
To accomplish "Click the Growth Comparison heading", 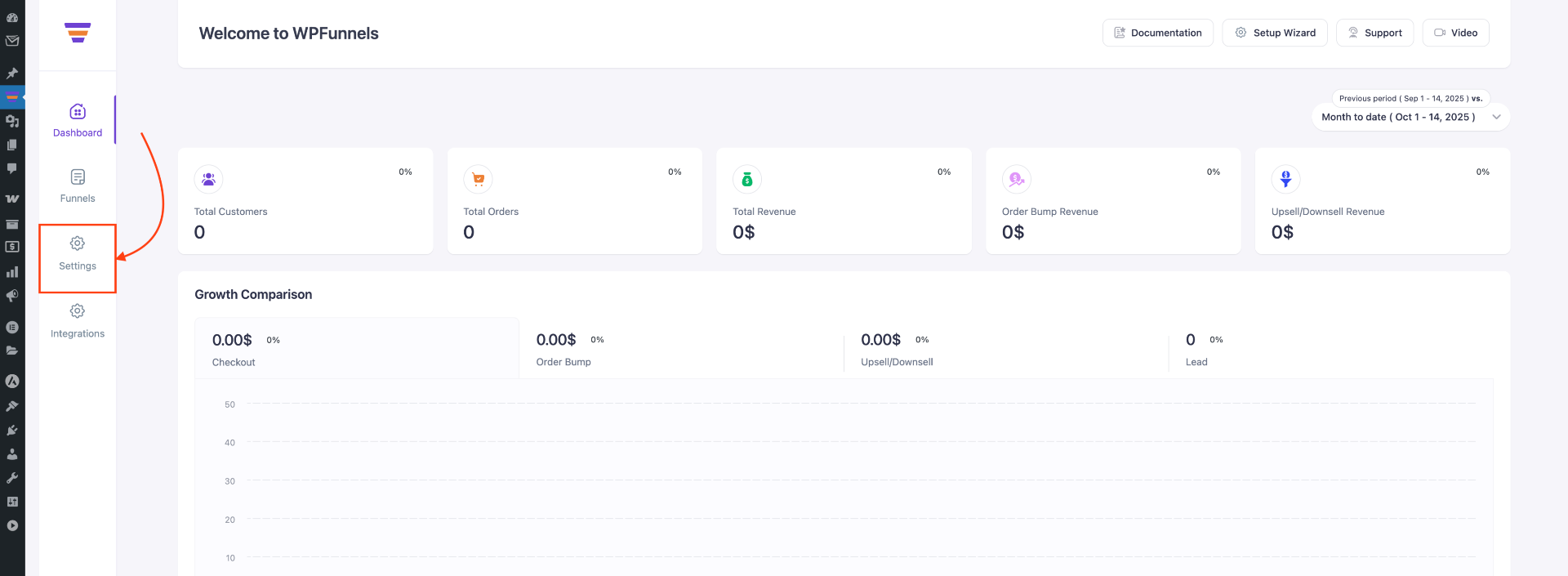I will point(253,294).
